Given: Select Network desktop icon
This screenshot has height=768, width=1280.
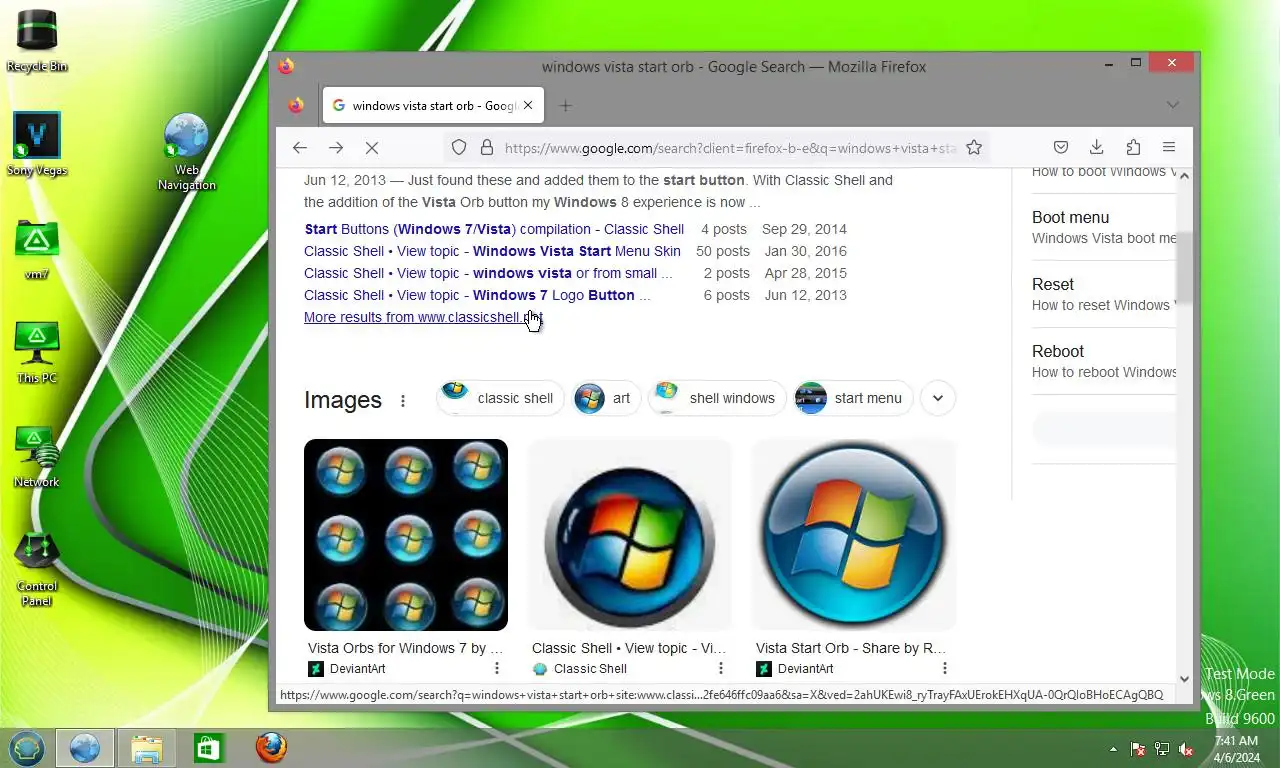Looking at the screenshot, I should [x=37, y=457].
